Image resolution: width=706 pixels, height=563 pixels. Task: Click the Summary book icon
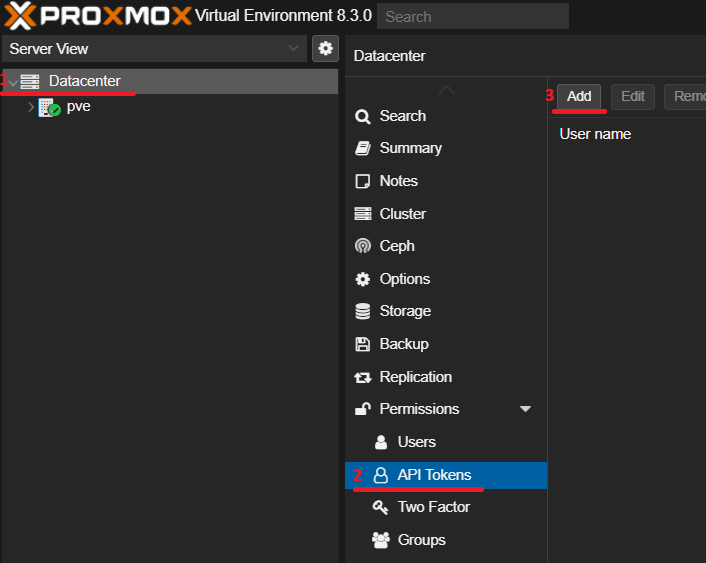(362, 148)
